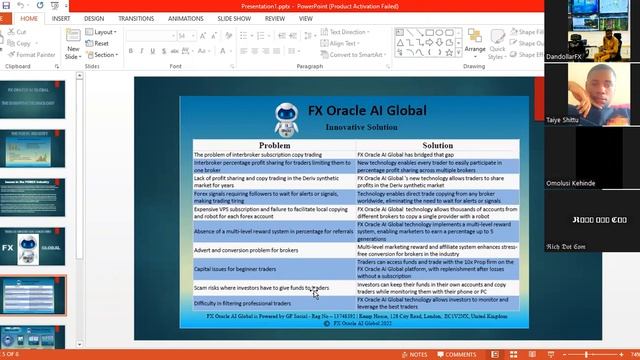The width and height of the screenshot is (640, 360).
Task: Click the Decrease Font Size icon
Action: 213,36
